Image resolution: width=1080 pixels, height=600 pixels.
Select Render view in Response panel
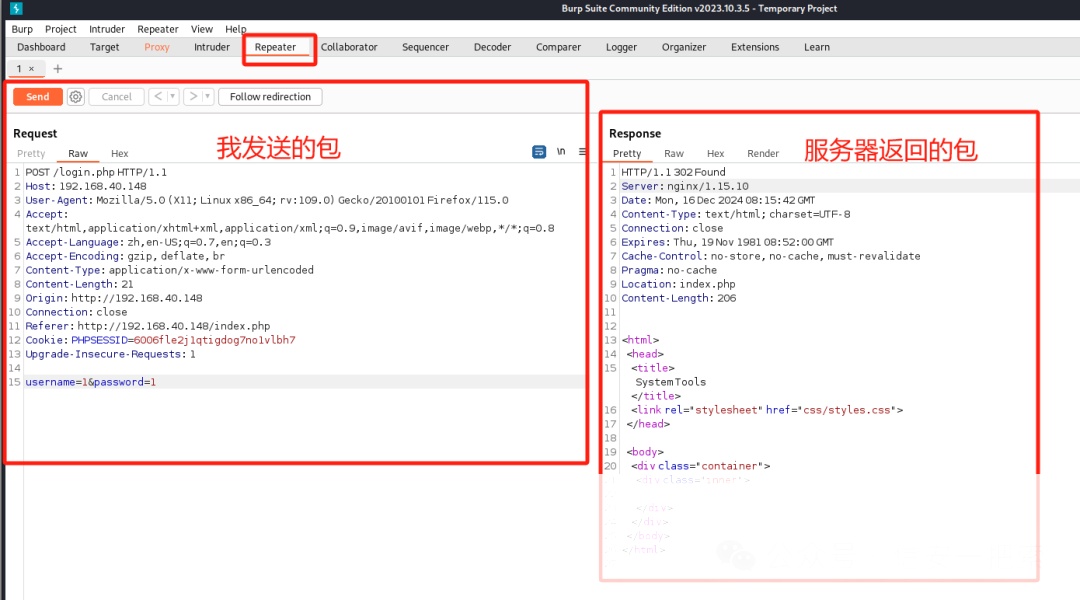pos(763,154)
